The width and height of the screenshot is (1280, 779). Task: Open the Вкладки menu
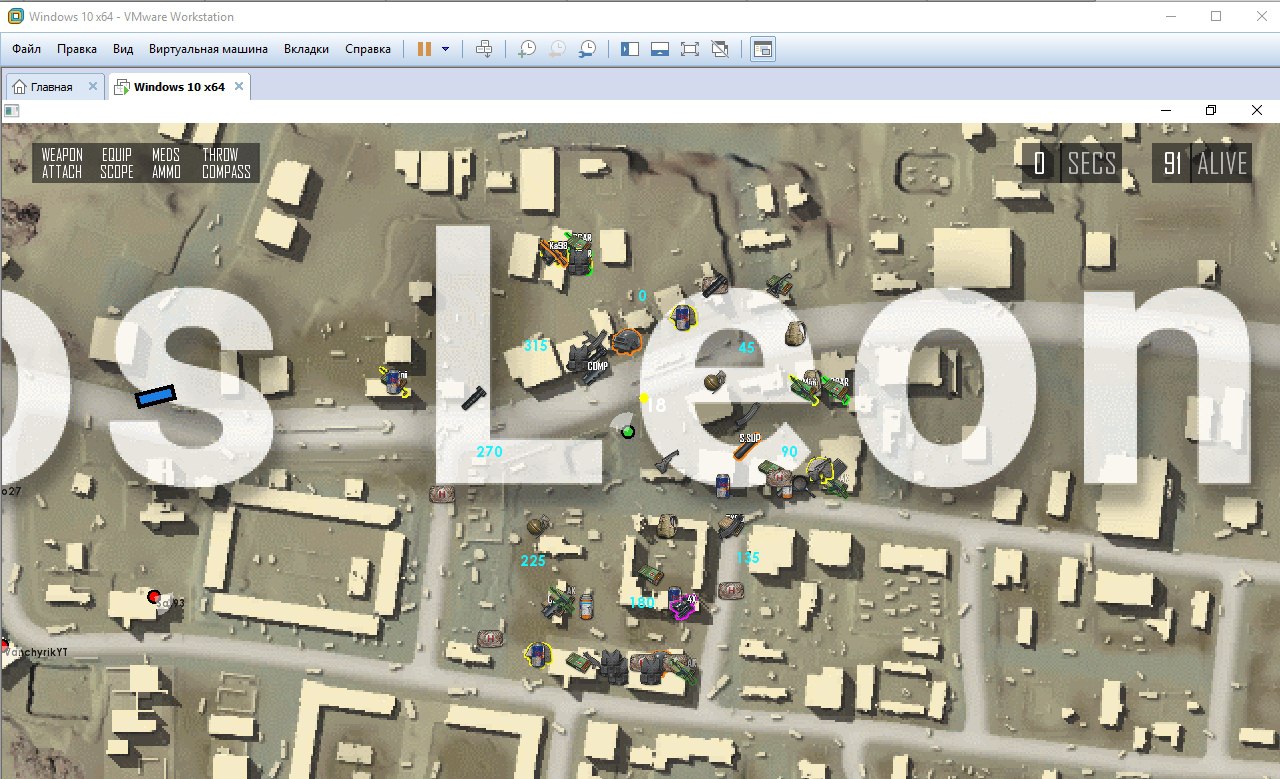click(306, 48)
